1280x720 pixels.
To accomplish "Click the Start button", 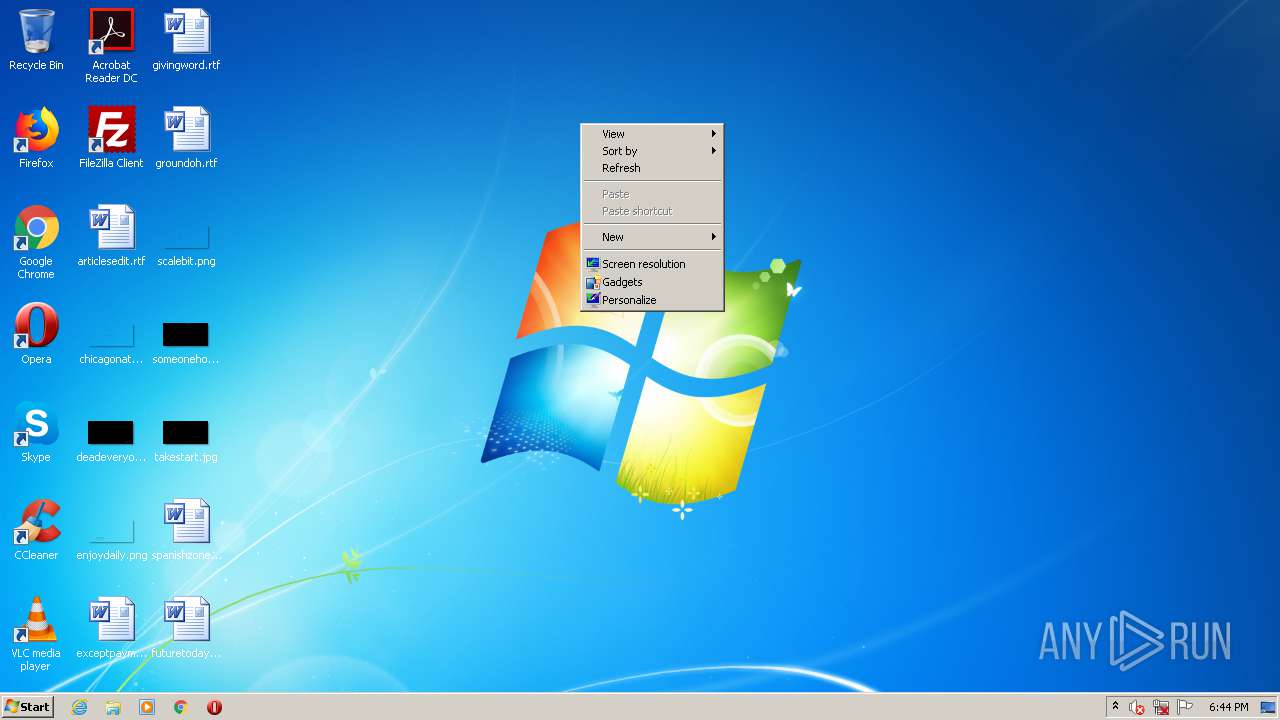I will tap(27, 707).
